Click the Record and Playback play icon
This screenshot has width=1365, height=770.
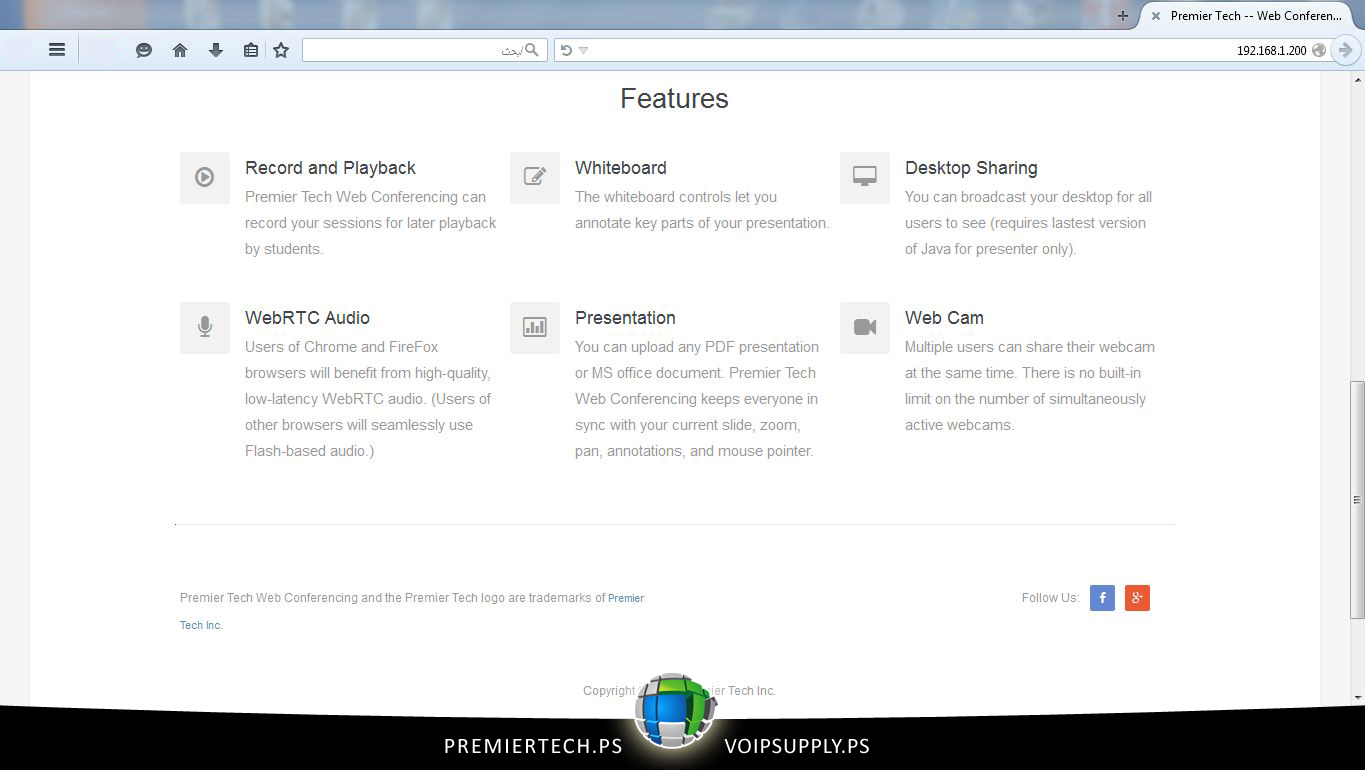click(x=205, y=178)
